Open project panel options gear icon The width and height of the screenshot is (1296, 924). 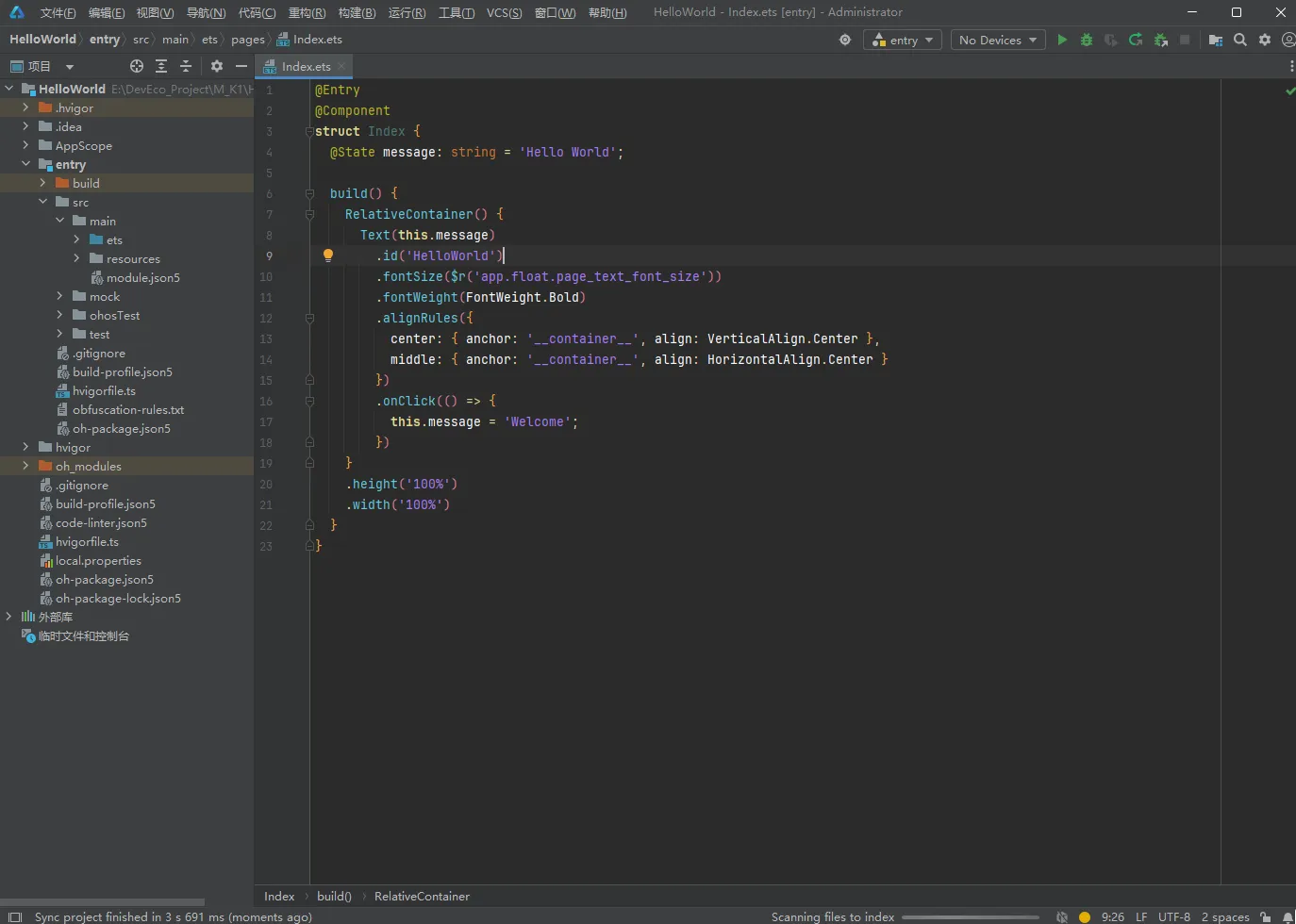click(217, 66)
